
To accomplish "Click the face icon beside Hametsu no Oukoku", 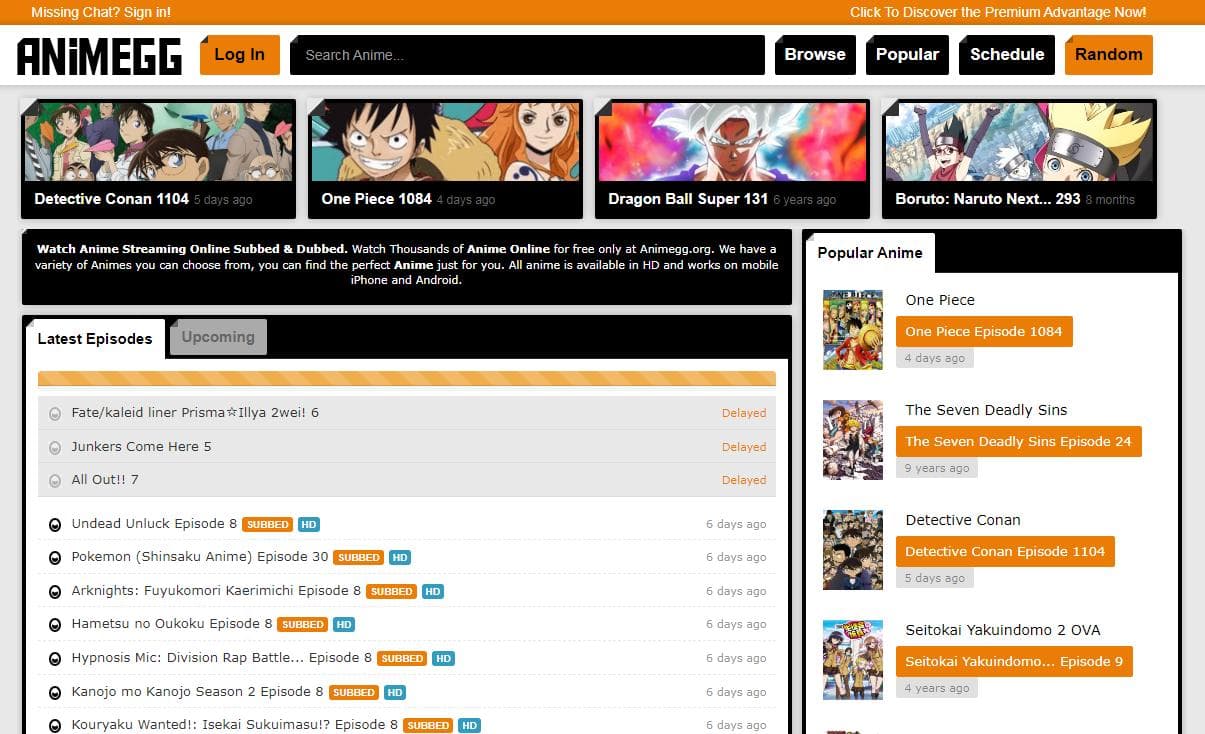I will 55,624.
